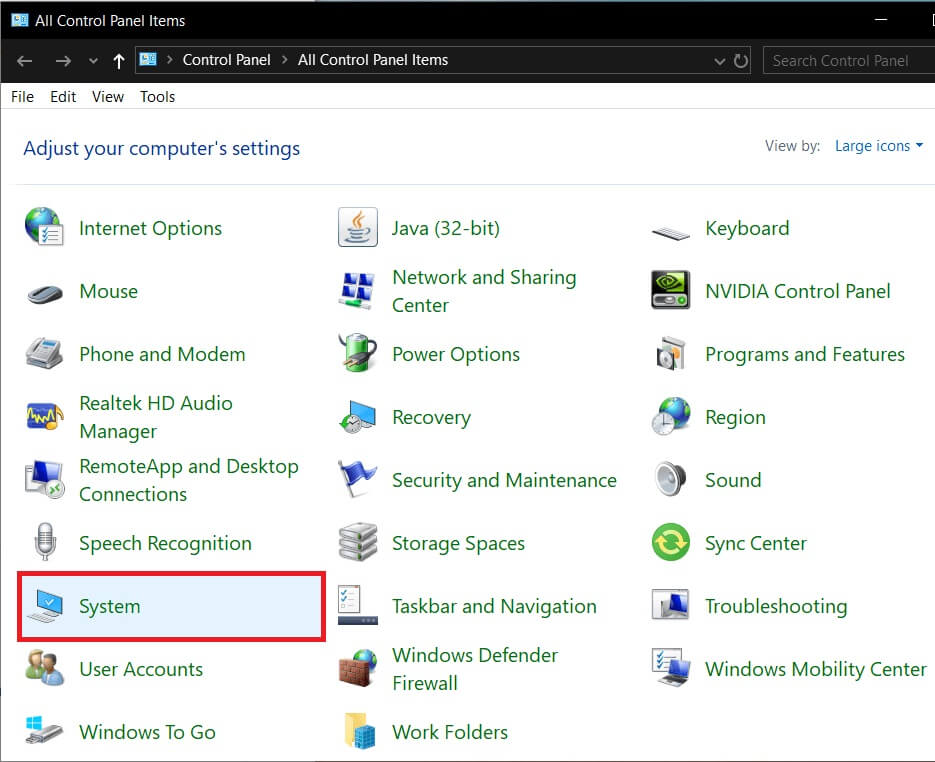Open the Storage Spaces link text
Viewport: 935px width, 762px height.
pos(459,543)
